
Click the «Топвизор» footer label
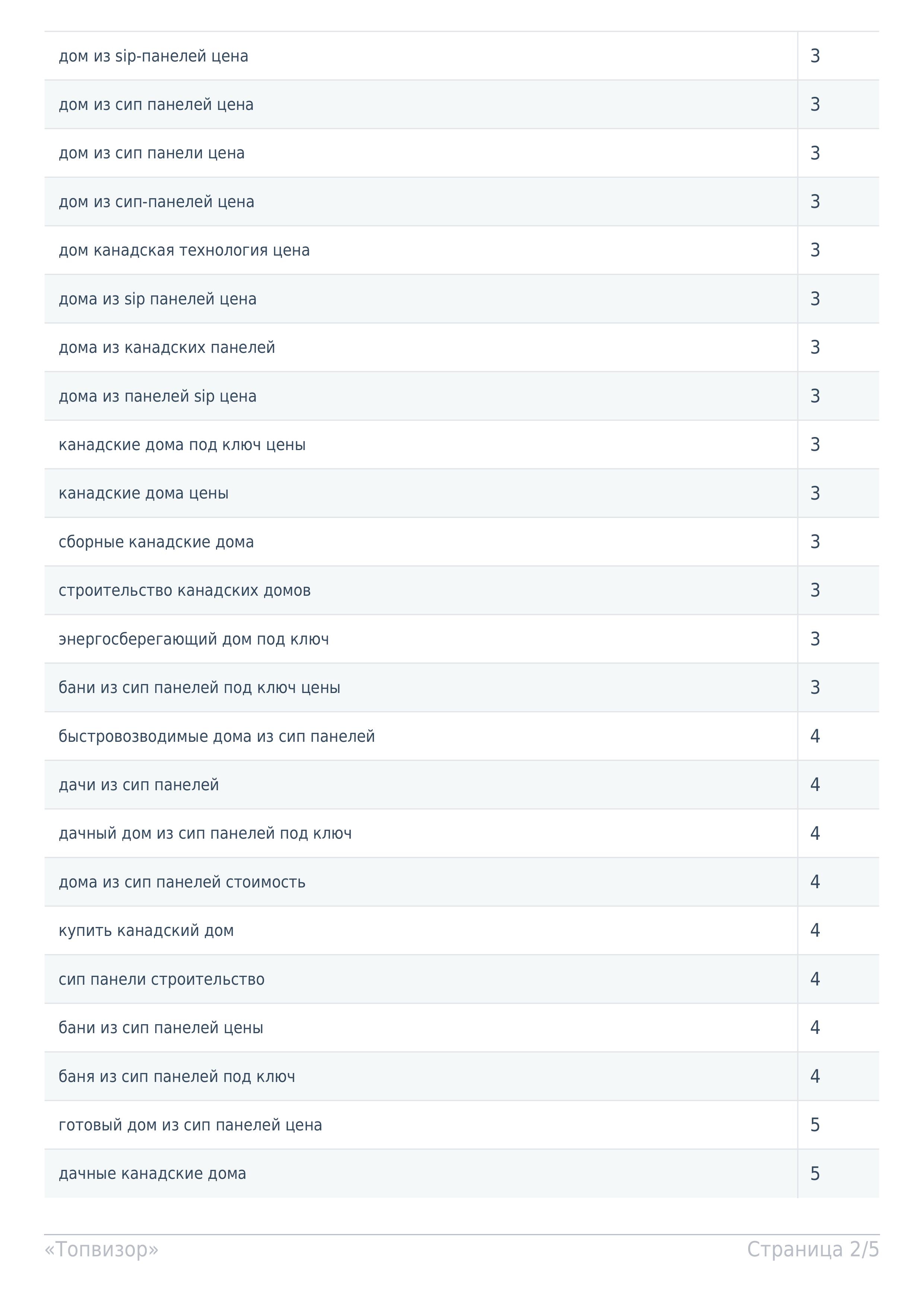click(x=101, y=1250)
